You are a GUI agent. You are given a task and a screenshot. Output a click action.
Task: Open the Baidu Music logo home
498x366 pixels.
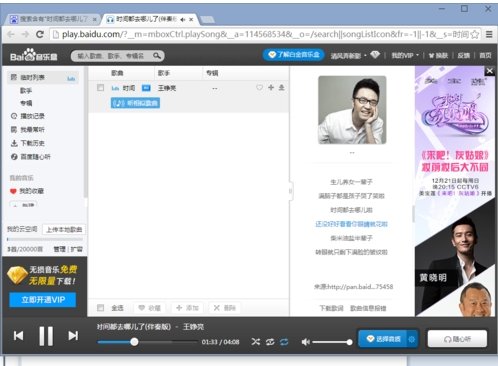33,55
